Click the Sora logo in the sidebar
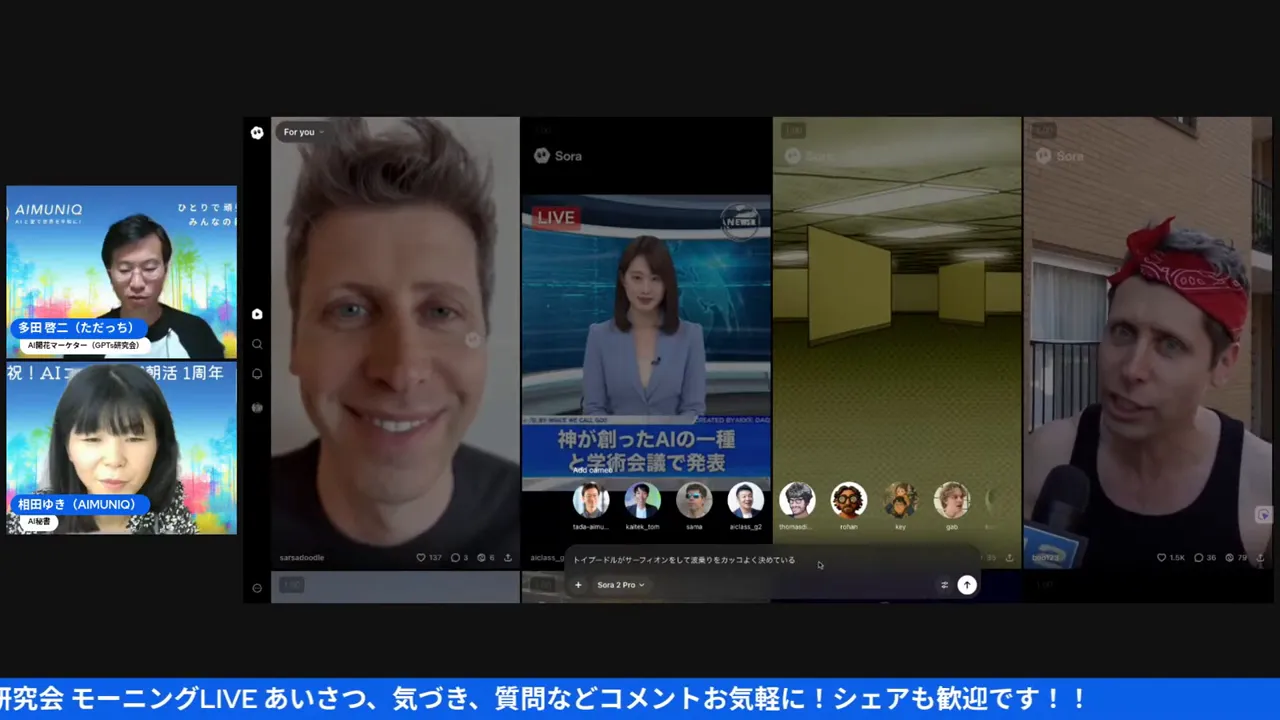 pos(257,133)
